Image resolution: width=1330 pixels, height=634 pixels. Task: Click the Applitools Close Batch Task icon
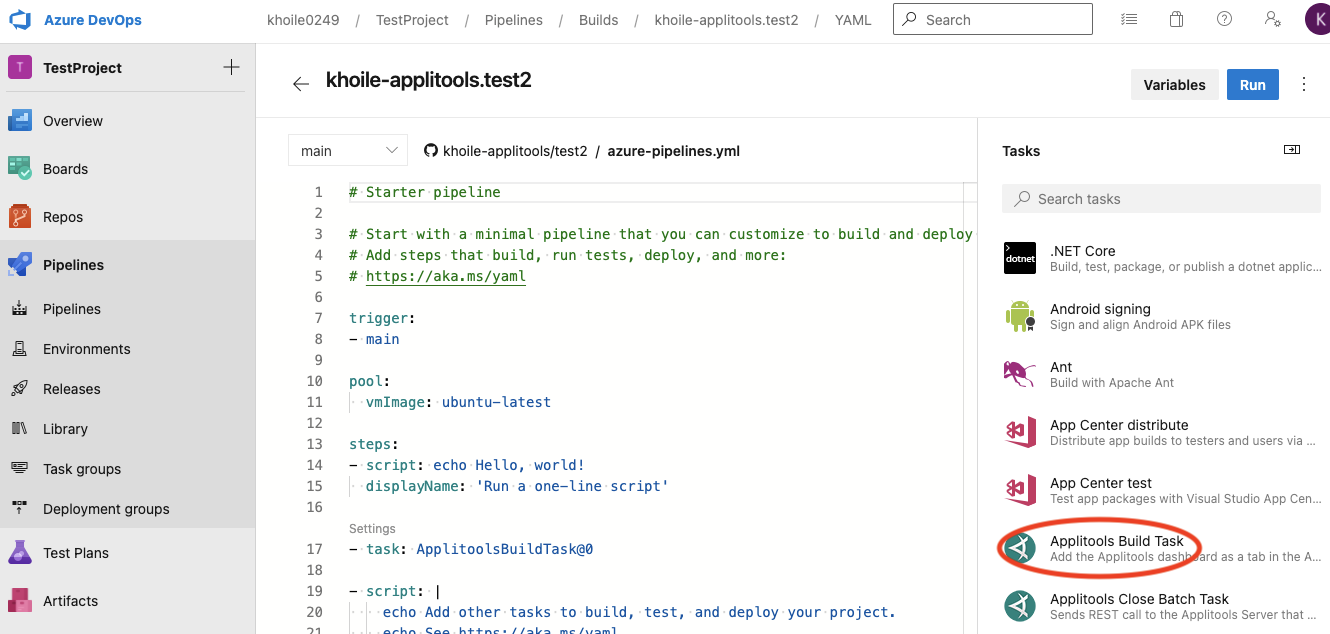1020,606
